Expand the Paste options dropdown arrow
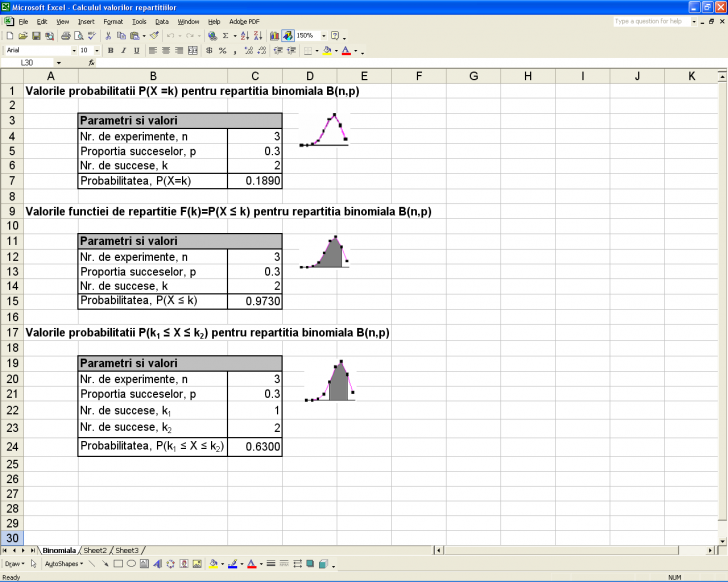This screenshot has width=728, height=582. (144, 36)
